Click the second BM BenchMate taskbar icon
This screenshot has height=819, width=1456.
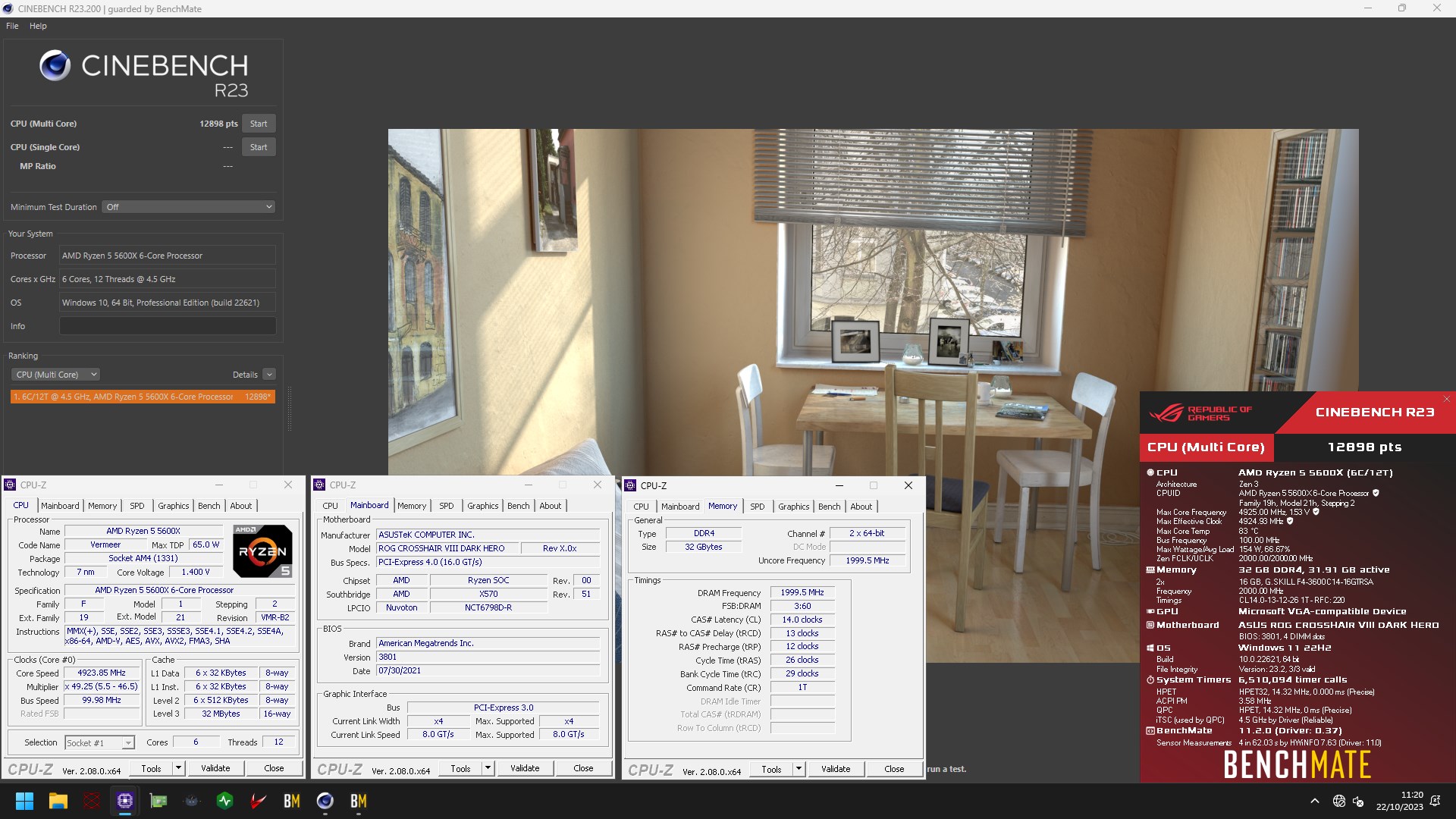pos(359,801)
